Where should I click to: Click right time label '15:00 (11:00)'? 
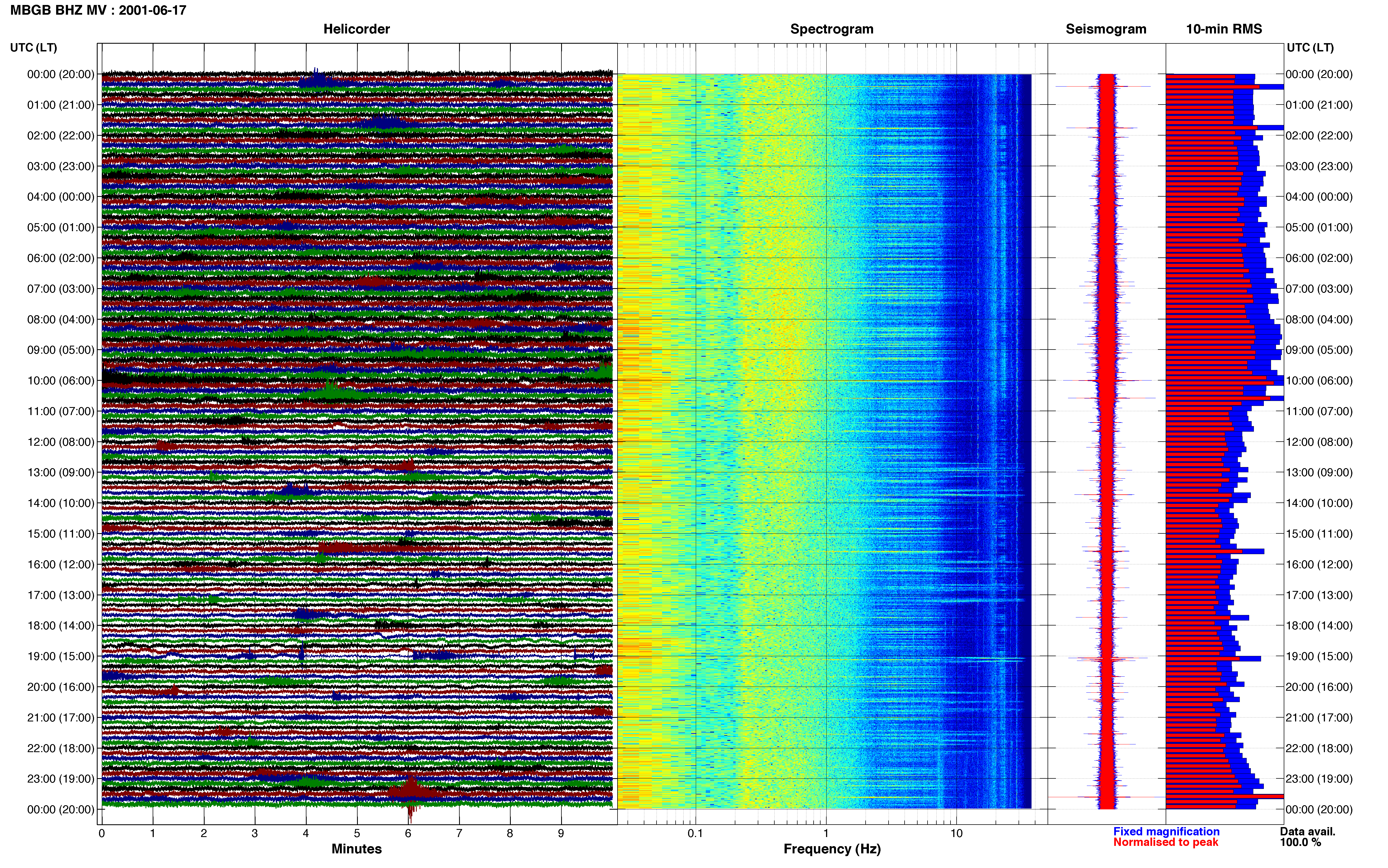coord(1319,534)
